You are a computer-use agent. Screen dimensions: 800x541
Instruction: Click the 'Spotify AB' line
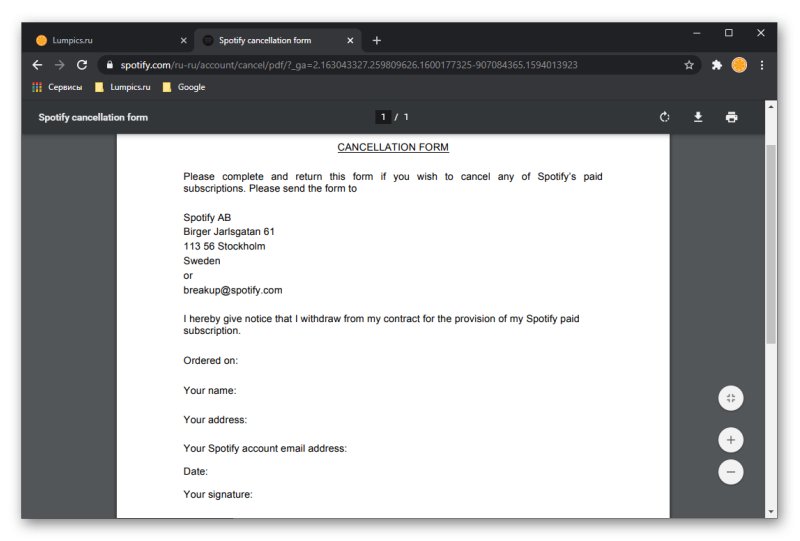[207, 217]
